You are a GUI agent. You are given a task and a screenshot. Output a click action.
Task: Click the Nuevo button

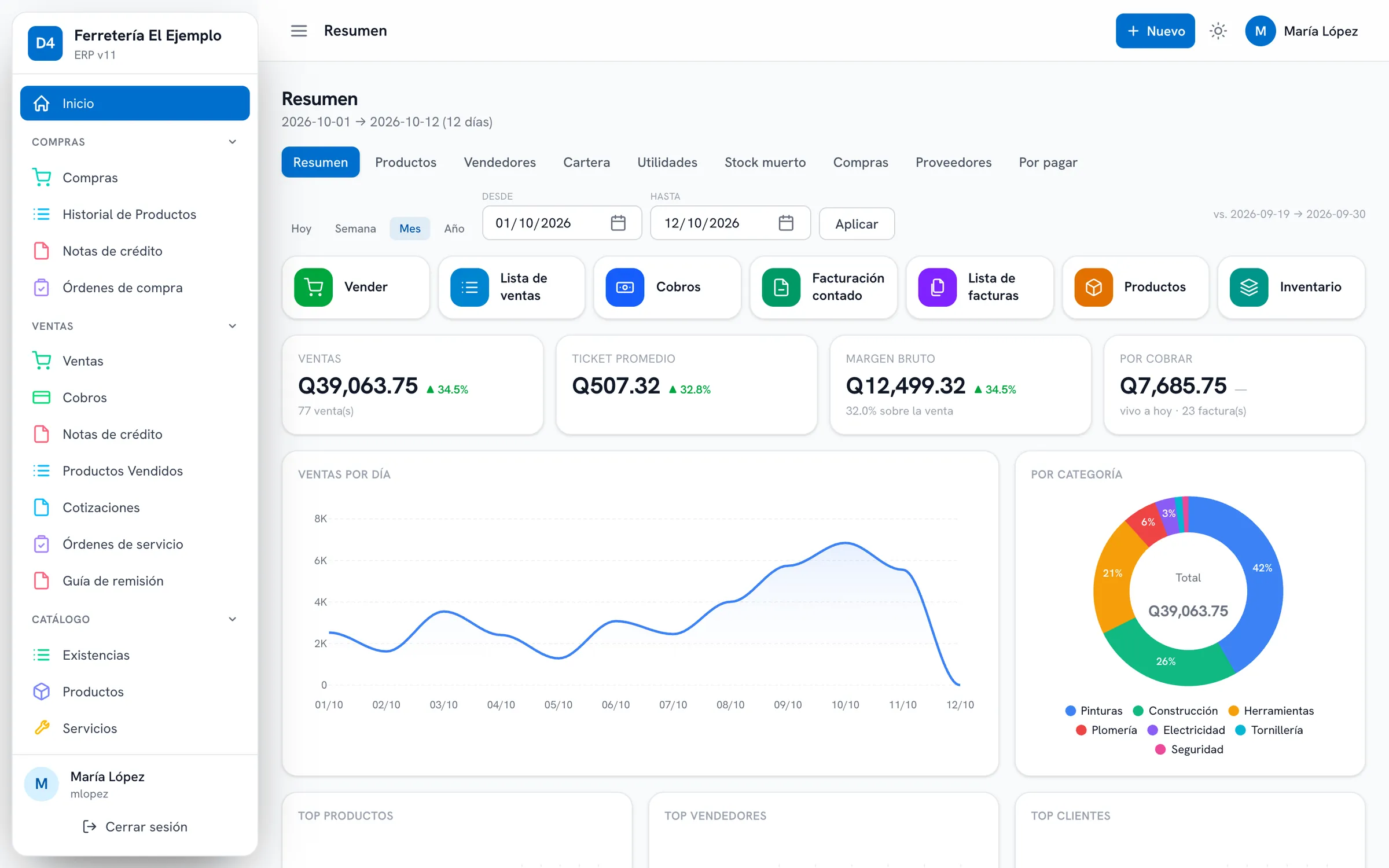pyautogui.click(x=1155, y=31)
